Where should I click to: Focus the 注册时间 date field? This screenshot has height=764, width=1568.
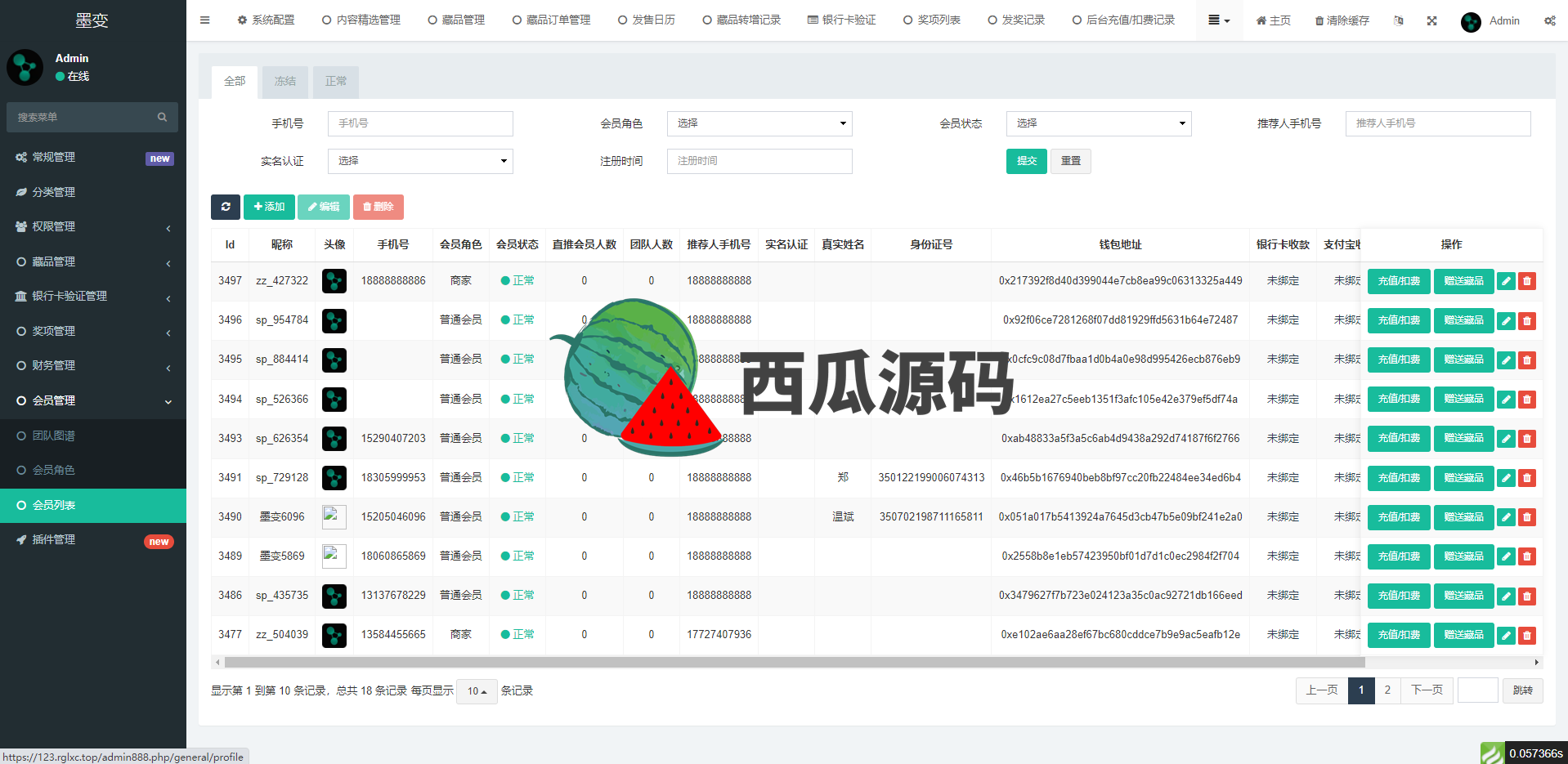[x=759, y=161]
